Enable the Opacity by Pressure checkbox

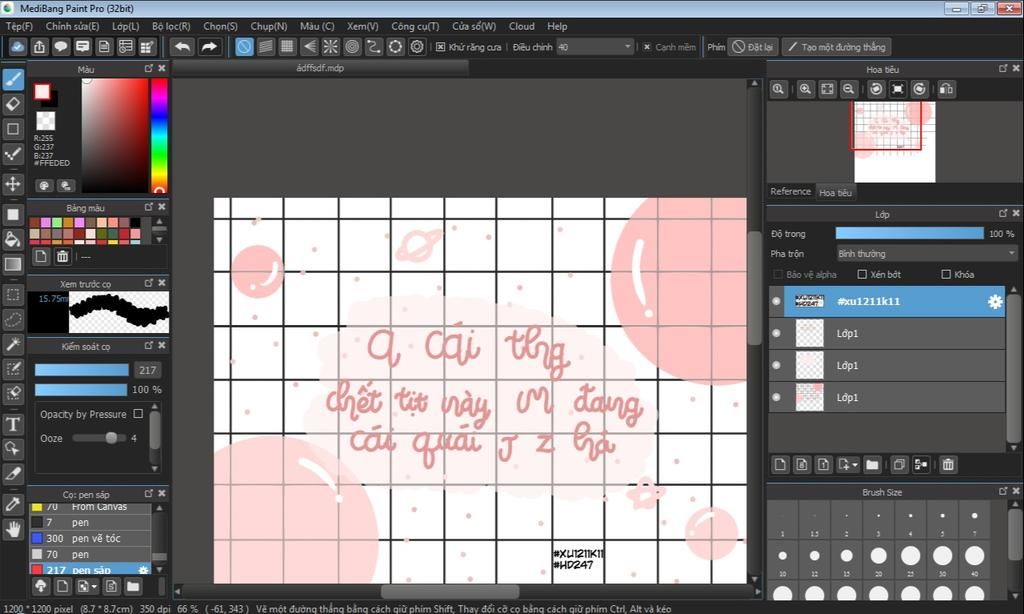pos(138,413)
